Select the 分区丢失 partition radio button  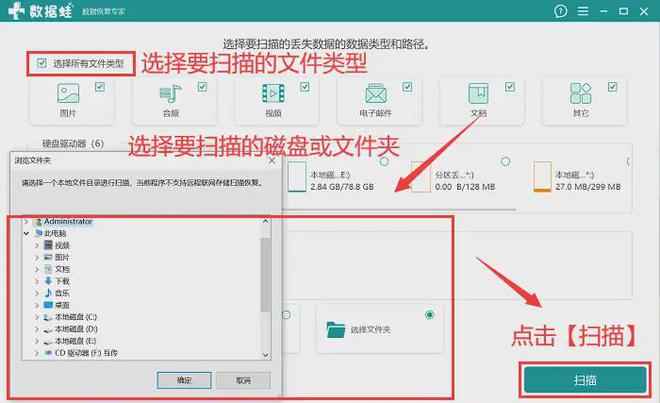click(506, 161)
